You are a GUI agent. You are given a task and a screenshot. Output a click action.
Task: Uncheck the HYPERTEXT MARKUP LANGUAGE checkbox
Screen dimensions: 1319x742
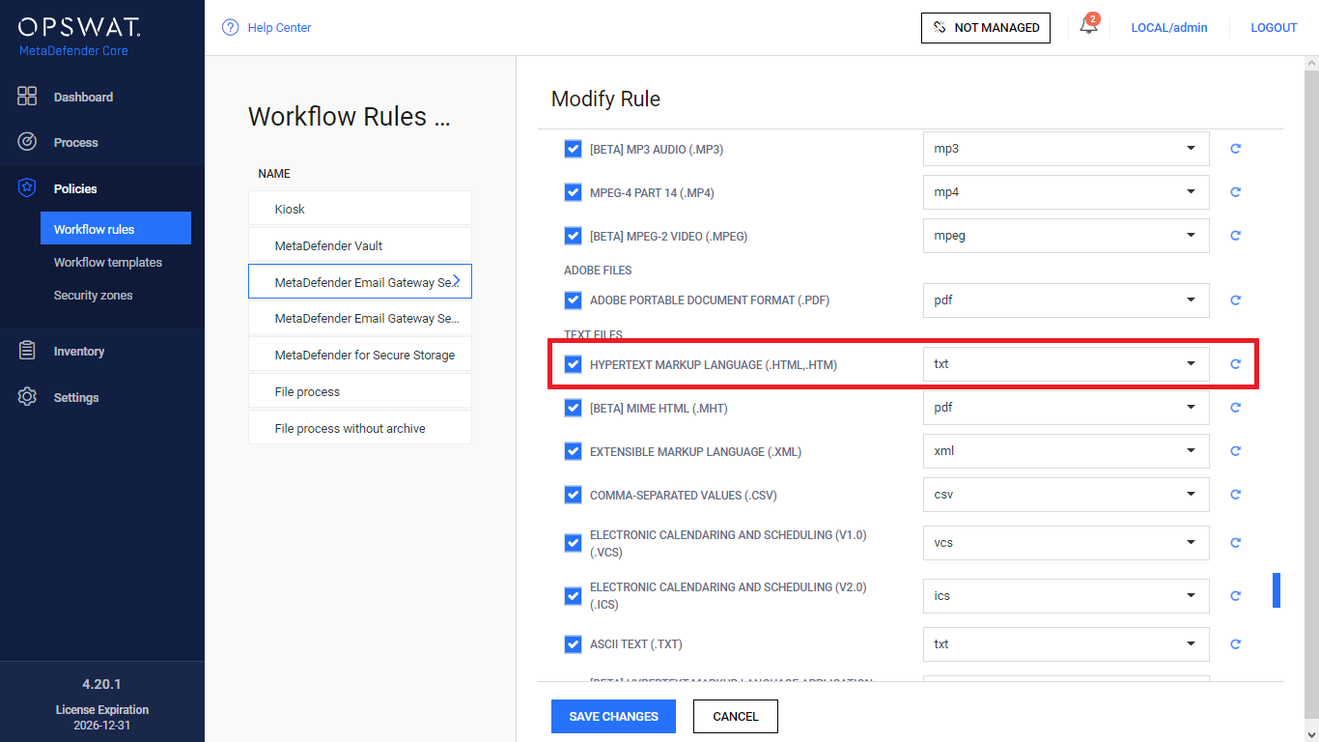tap(573, 364)
